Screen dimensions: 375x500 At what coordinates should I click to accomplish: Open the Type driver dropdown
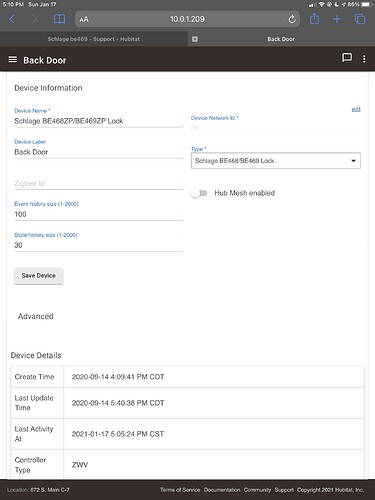coord(276,161)
